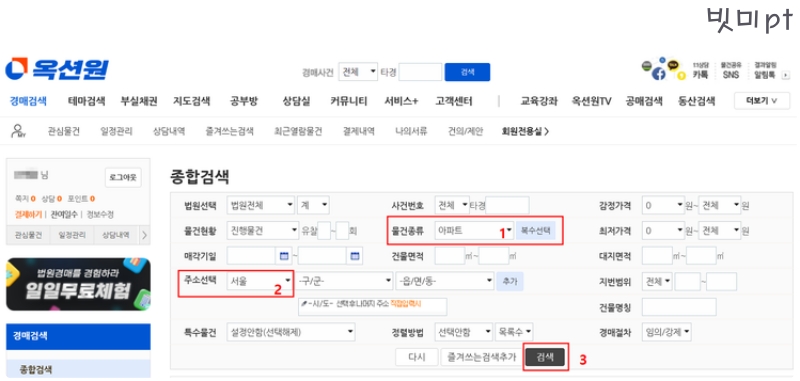The width and height of the screenshot is (800, 381).
Task: Click the 회원전용실 arrow link
Action: pos(525,132)
